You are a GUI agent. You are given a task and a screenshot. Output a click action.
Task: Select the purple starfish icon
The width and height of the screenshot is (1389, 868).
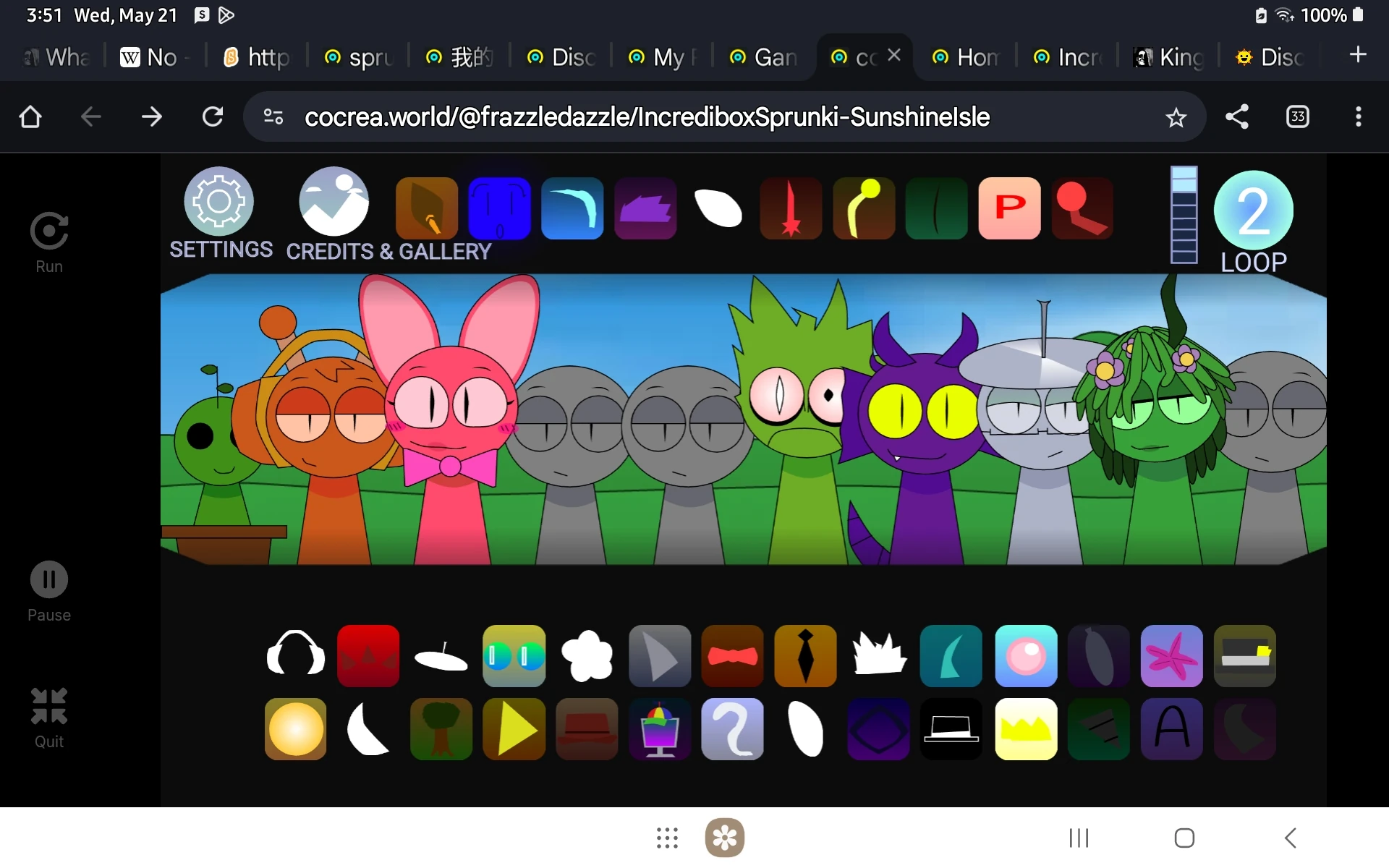[1171, 655]
